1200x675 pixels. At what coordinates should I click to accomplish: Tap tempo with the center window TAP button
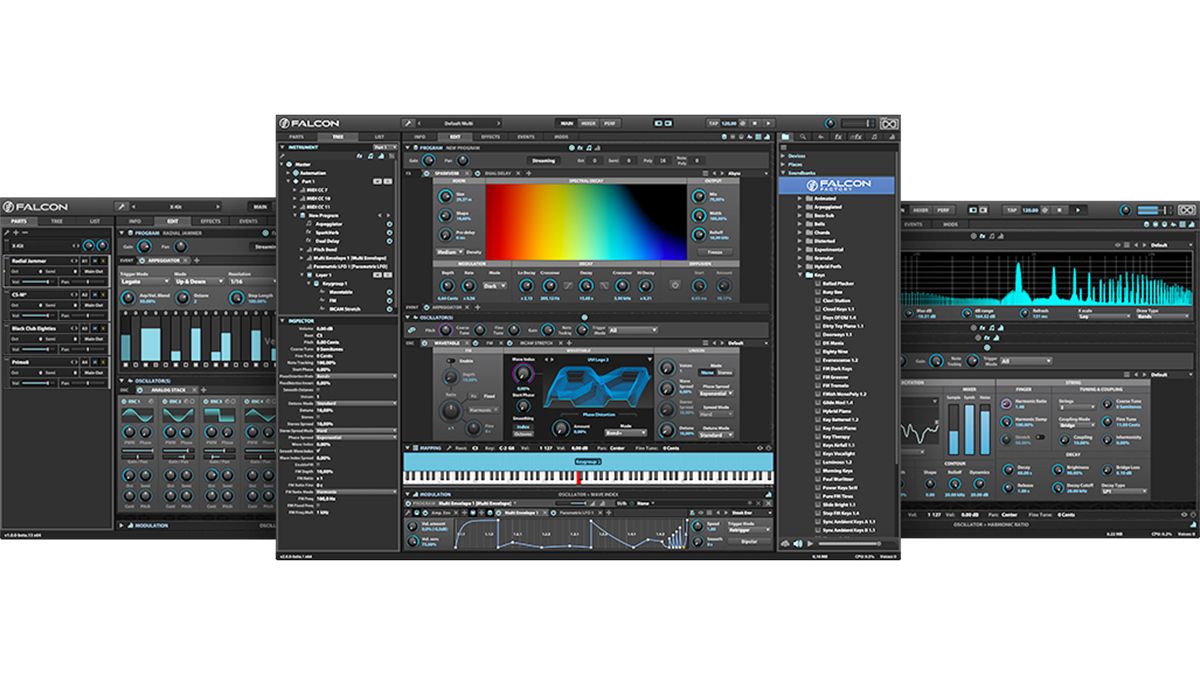coord(714,123)
